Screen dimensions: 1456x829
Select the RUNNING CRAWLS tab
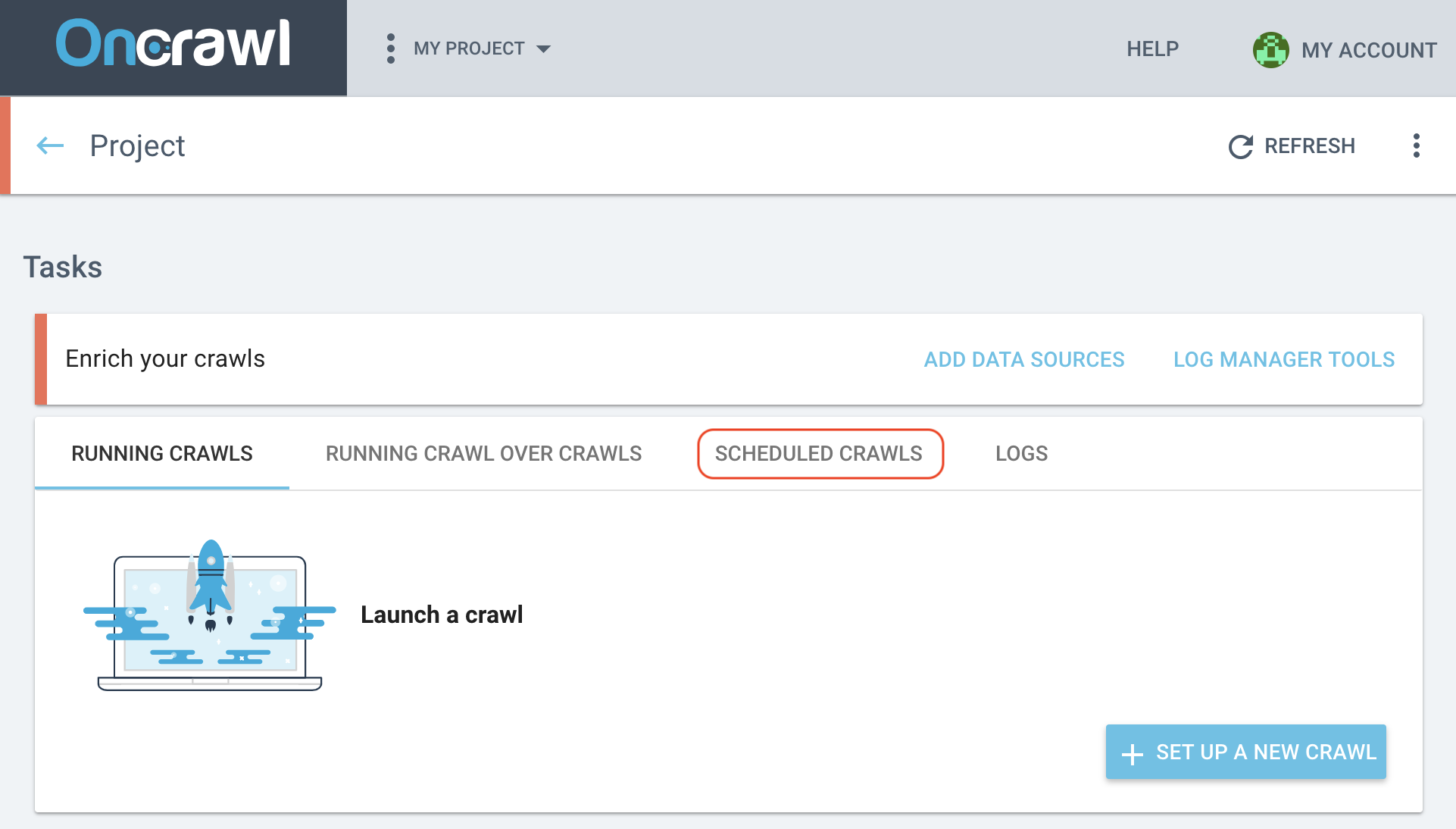pos(164,454)
